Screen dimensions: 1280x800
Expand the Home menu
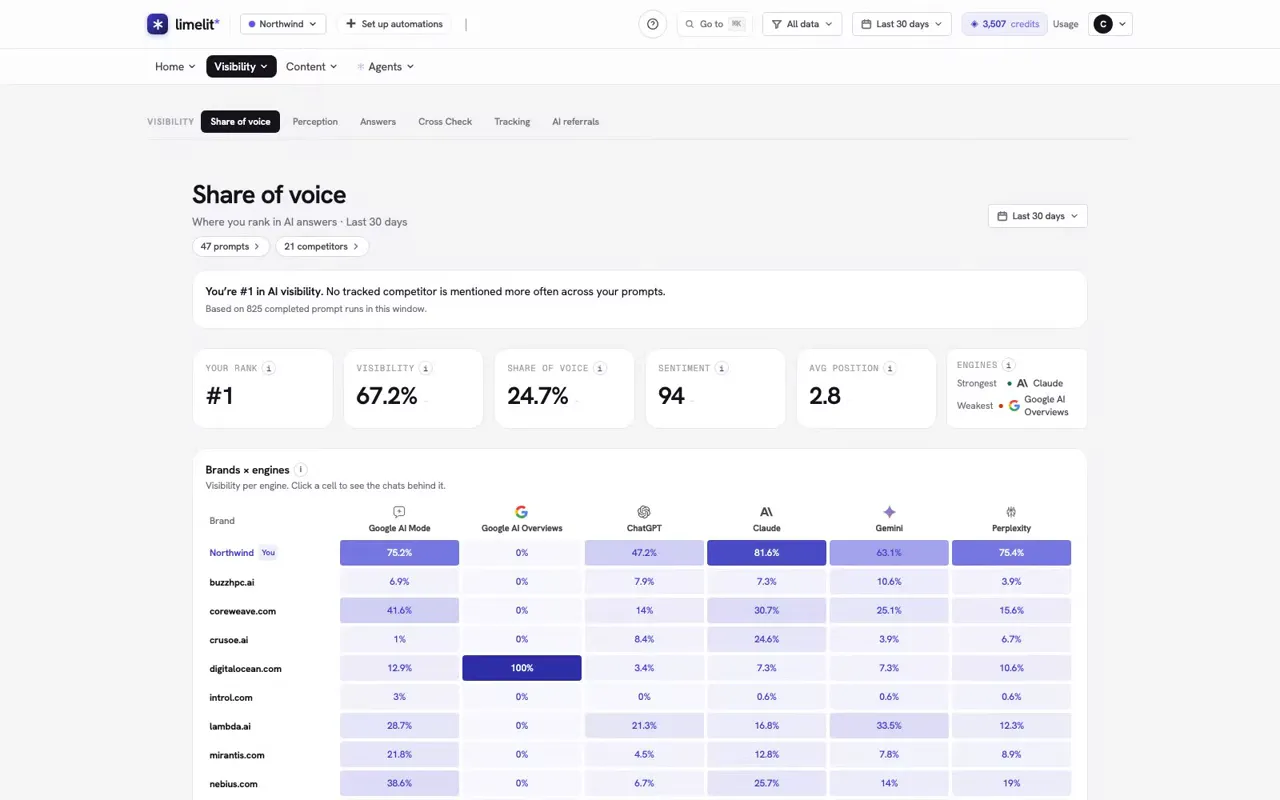175,66
